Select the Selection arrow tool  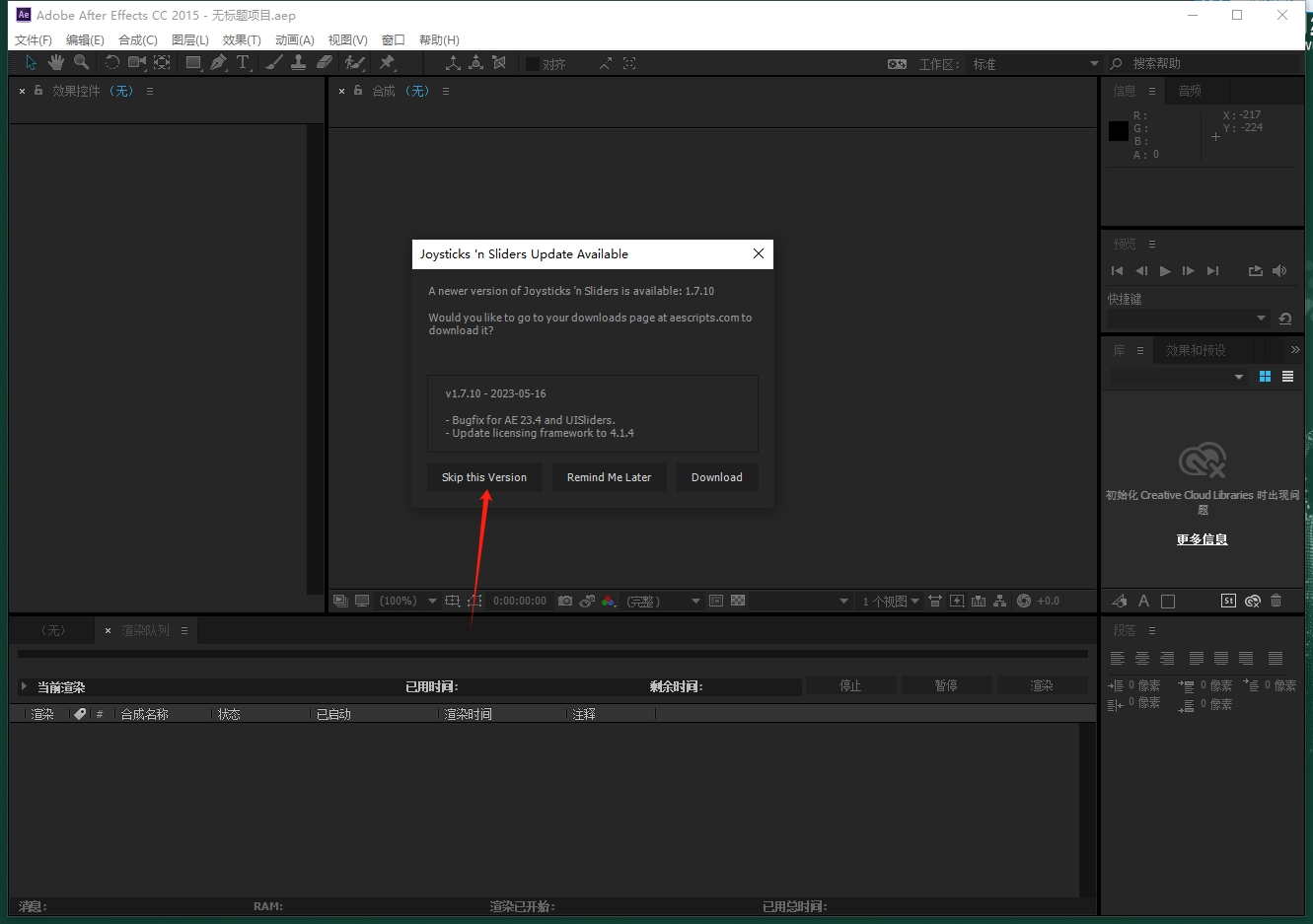click(x=31, y=62)
